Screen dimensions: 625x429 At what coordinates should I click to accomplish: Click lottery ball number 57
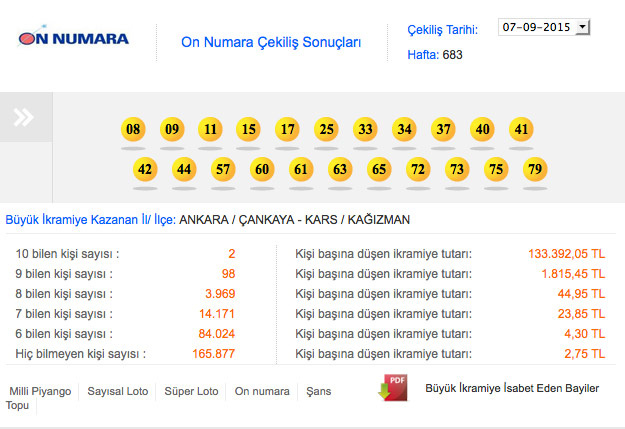[223, 169]
